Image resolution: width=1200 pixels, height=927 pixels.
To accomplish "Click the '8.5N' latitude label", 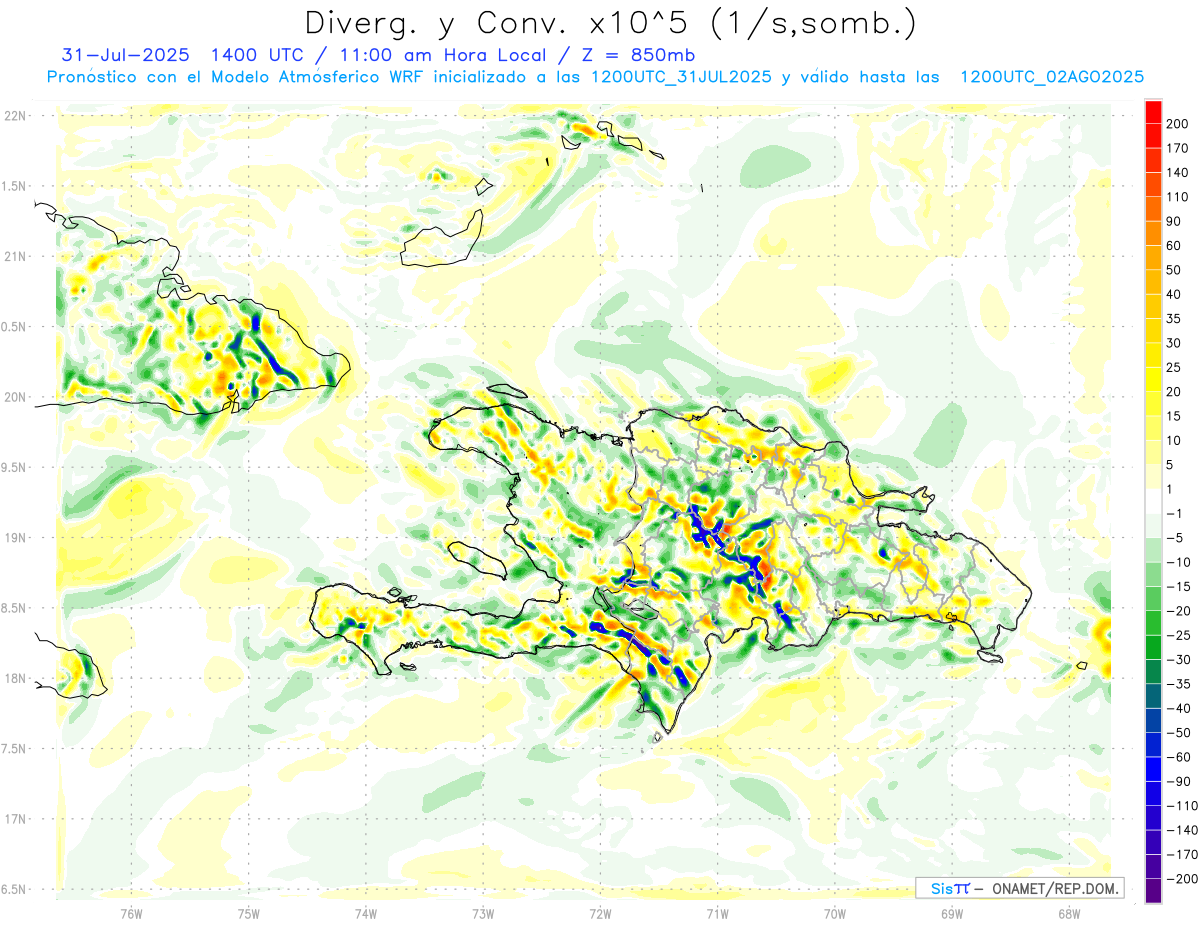I will (x=13, y=608).
